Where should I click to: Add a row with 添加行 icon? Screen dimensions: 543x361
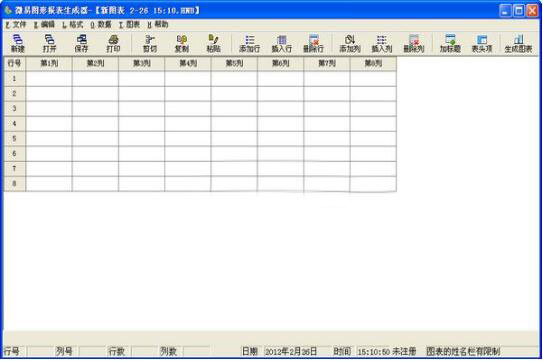[249, 43]
